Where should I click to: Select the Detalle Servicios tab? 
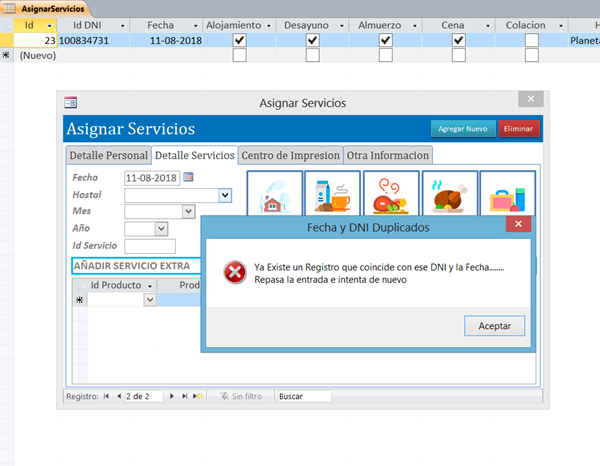click(194, 155)
